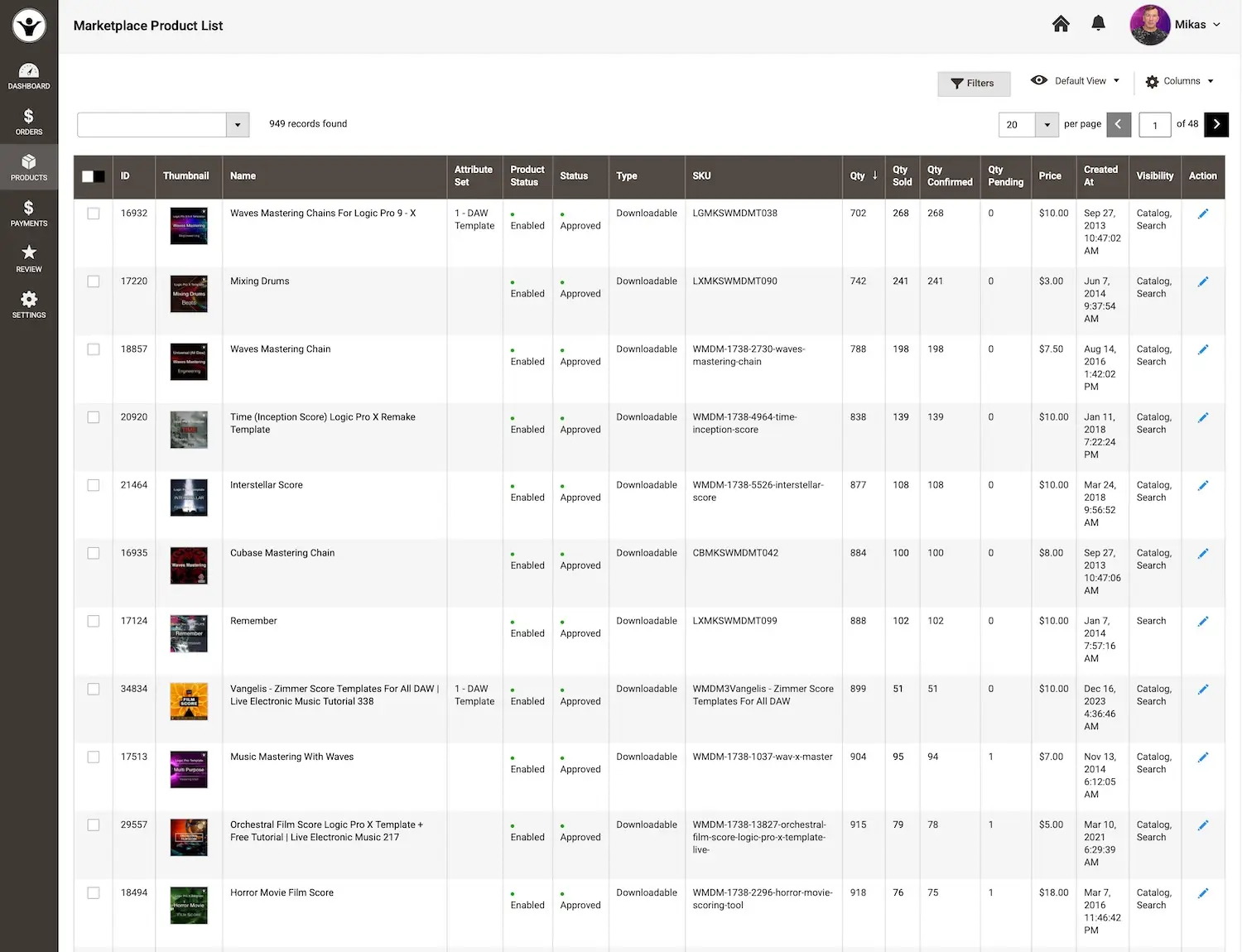Open the Filters button
The image size is (1242, 952).
[x=973, y=84]
